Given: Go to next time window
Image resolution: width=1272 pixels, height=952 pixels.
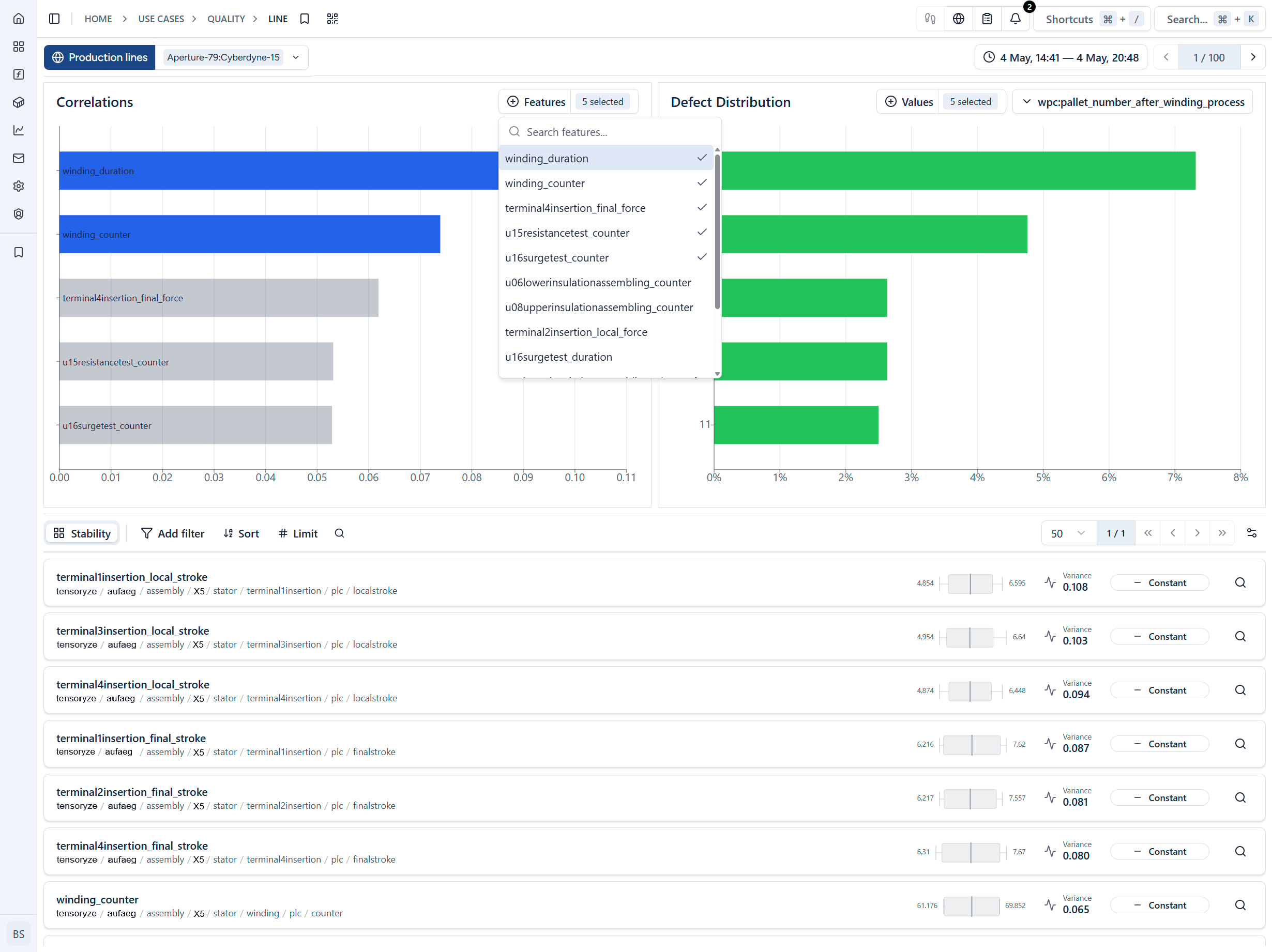Looking at the screenshot, I should click(1253, 57).
